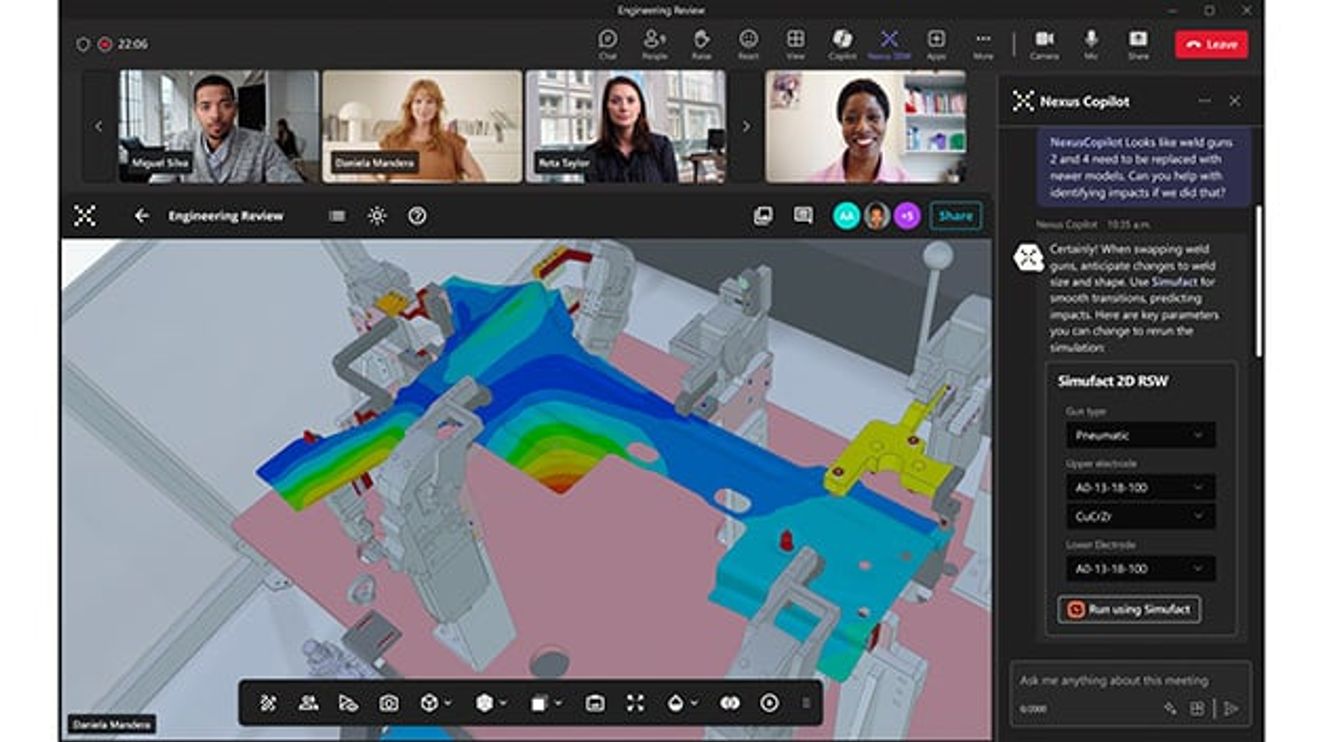Click the AA collaborator avatar
The image size is (1320, 742).
pyautogui.click(x=846, y=215)
